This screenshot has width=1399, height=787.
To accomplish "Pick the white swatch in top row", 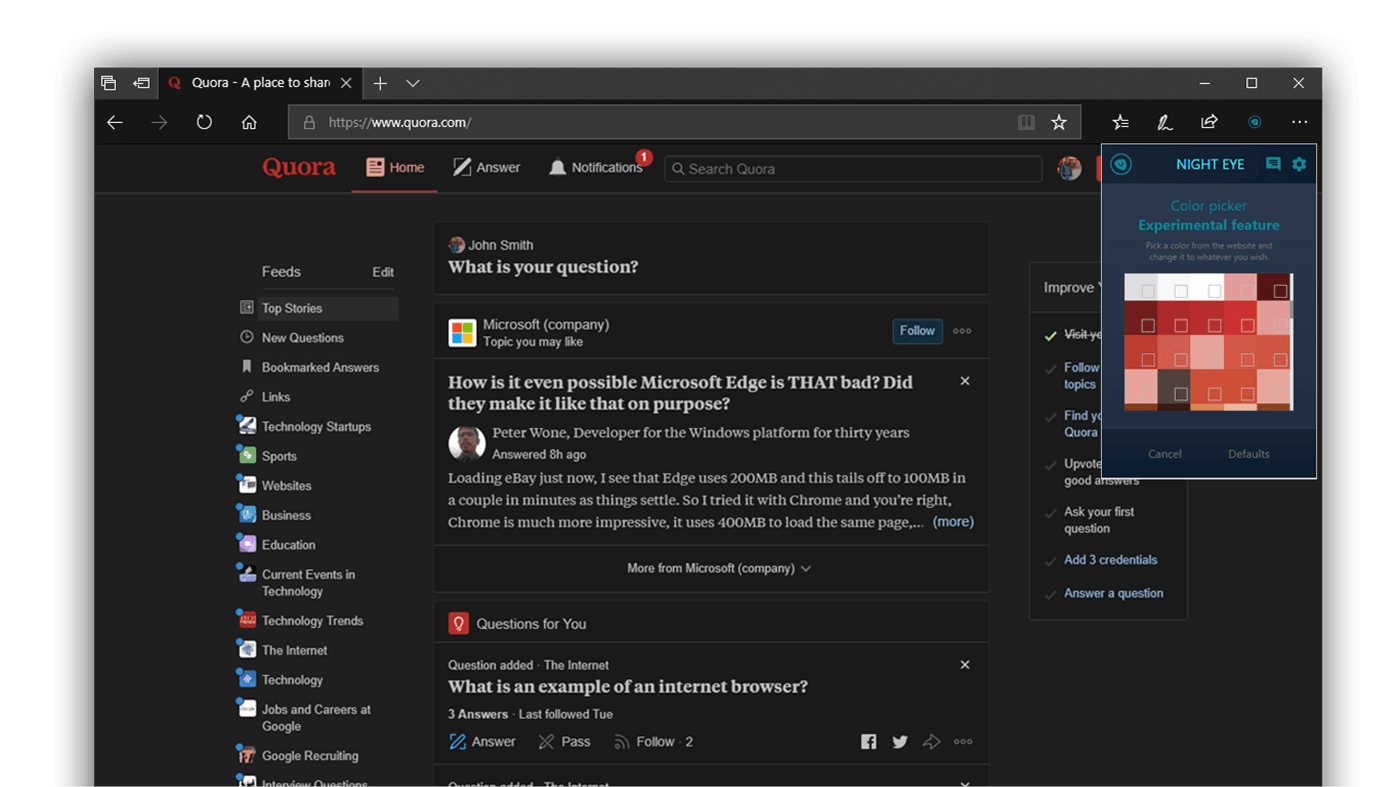I will point(1181,290).
